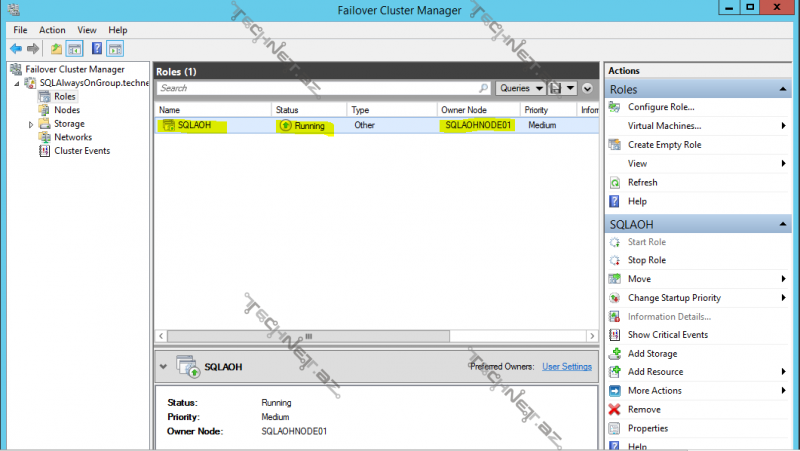Click the red Remove icon

pyautogui.click(x=615, y=410)
